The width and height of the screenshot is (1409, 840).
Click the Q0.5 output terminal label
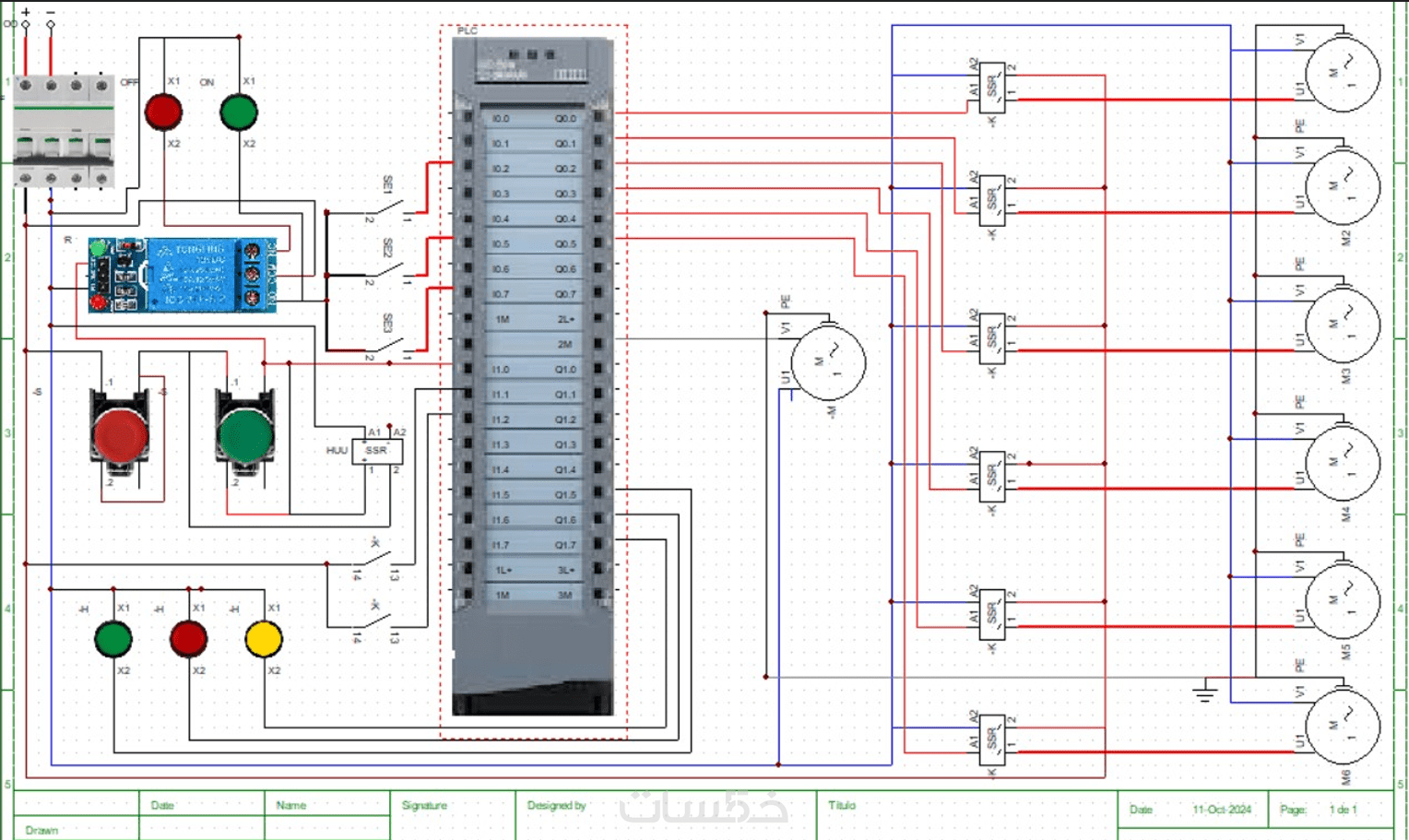[565, 243]
